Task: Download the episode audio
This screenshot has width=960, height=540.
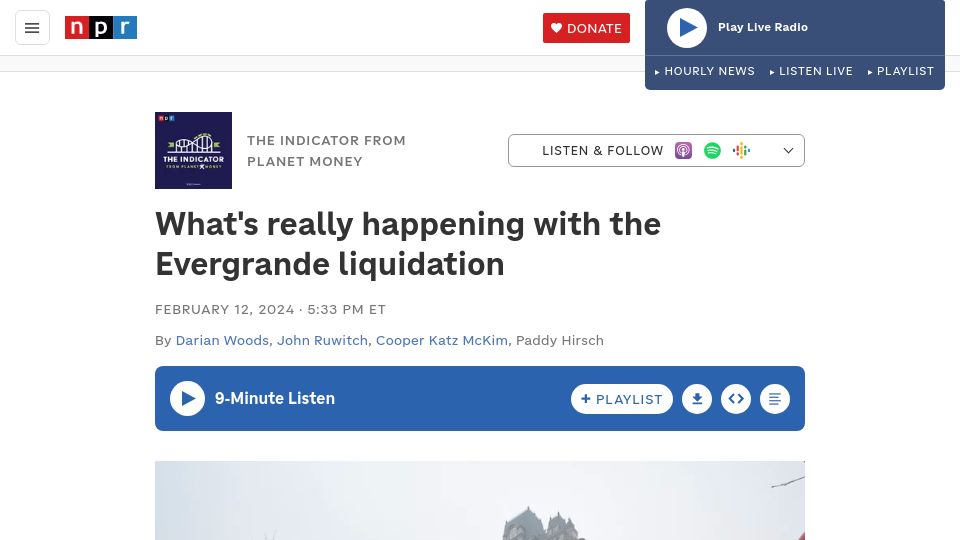Action: 697,399
